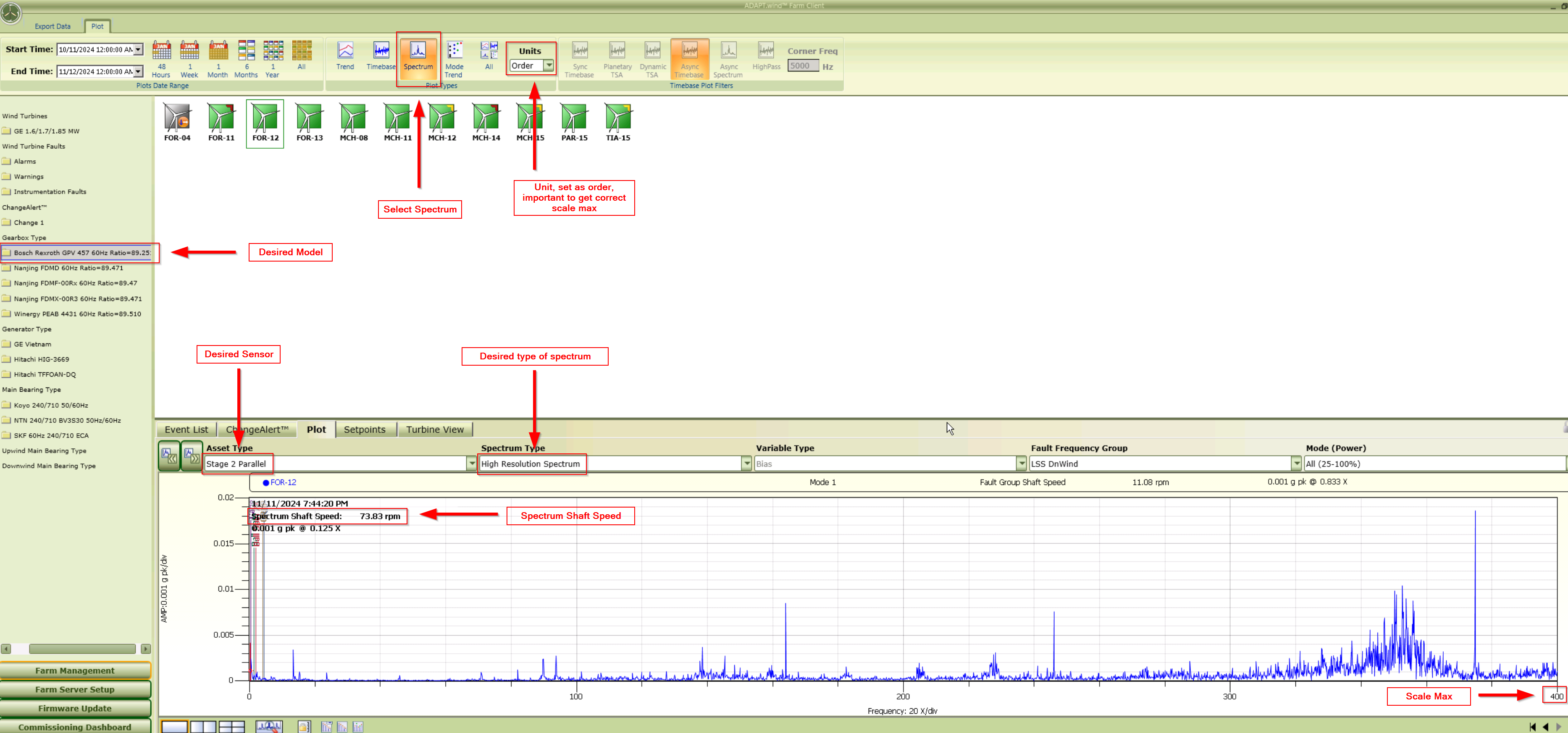Select wind turbine MCH-11 icon
This screenshot has width=1568, height=733.
tap(397, 120)
